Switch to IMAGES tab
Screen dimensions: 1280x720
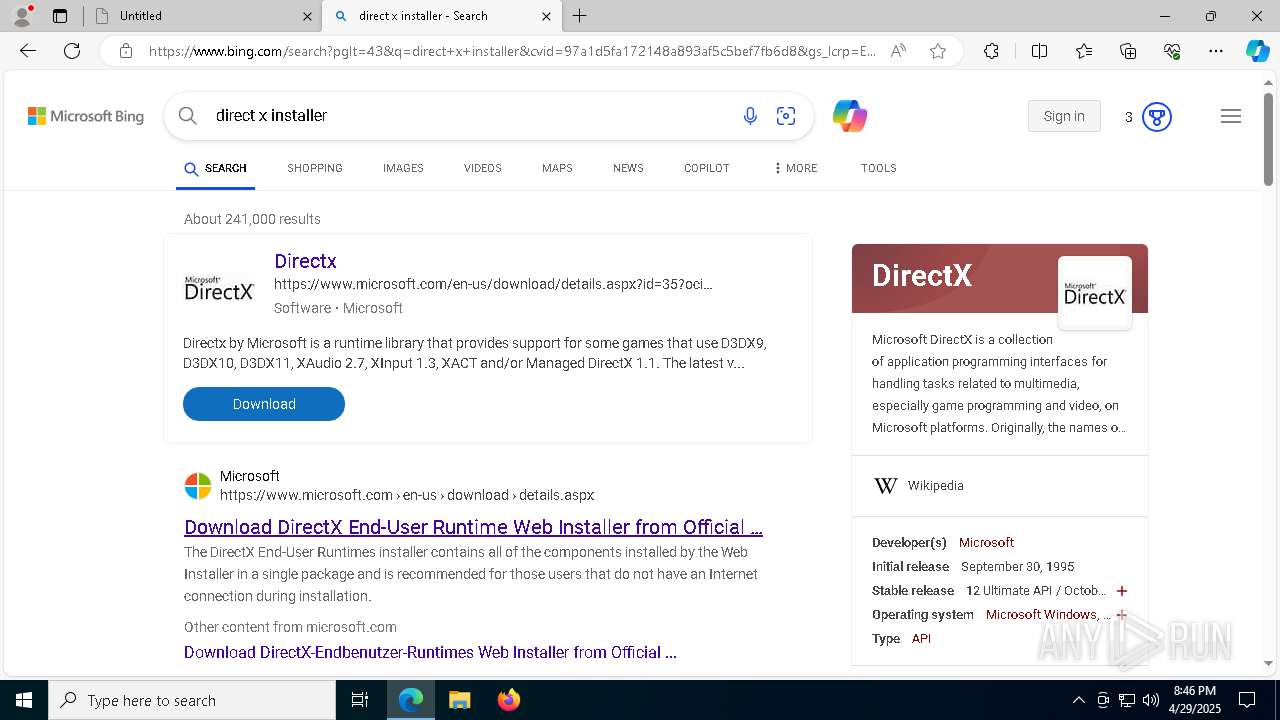point(403,168)
